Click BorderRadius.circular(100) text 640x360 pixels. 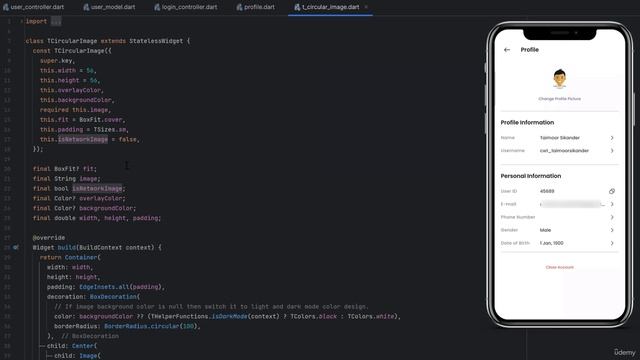click(x=151, y=326)
